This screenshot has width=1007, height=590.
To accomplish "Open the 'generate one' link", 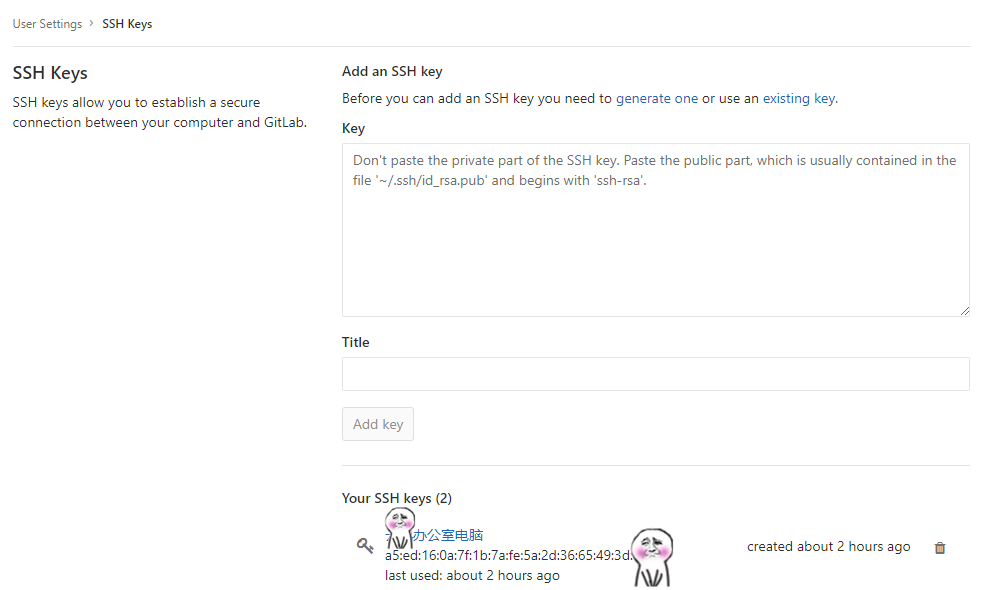I will (656, 98).
